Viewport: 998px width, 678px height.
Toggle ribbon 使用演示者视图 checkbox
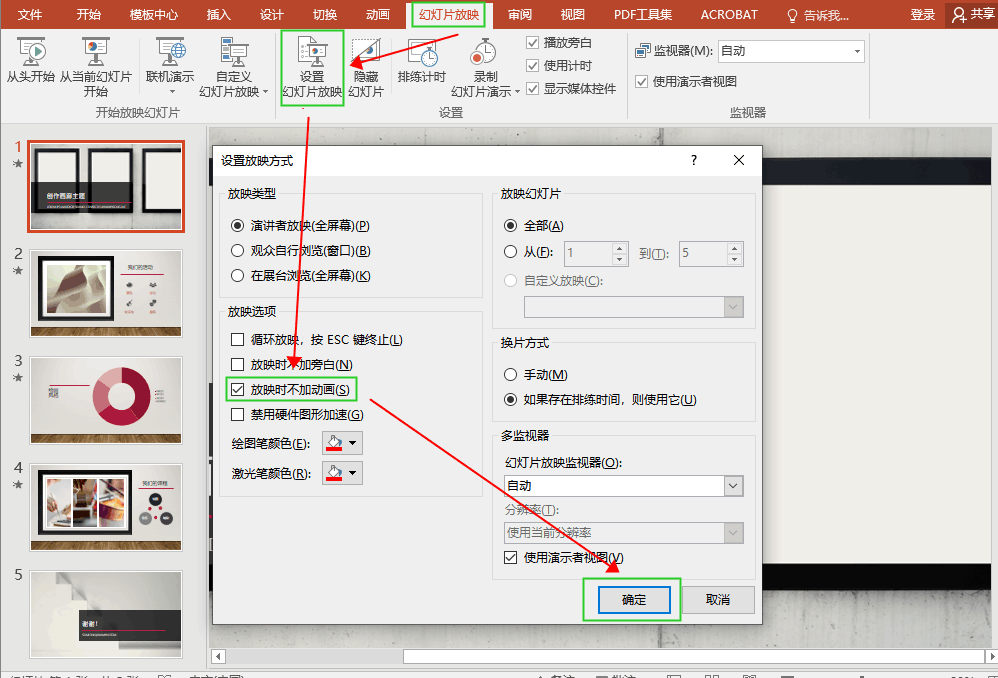[x=642, y=81]
